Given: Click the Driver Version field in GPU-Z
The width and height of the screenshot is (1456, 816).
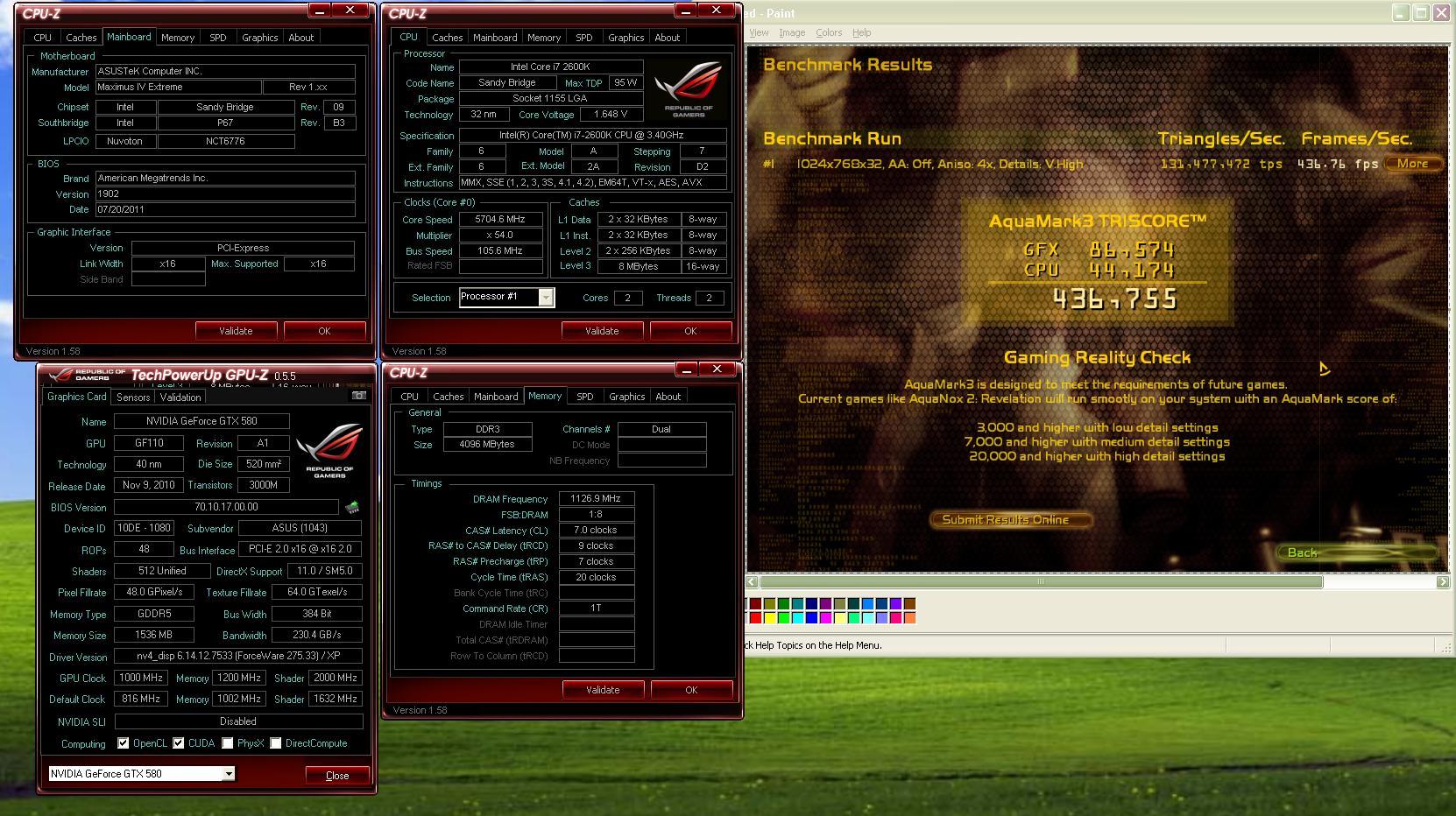Looking at the screenshot, I should pos(238,657).
